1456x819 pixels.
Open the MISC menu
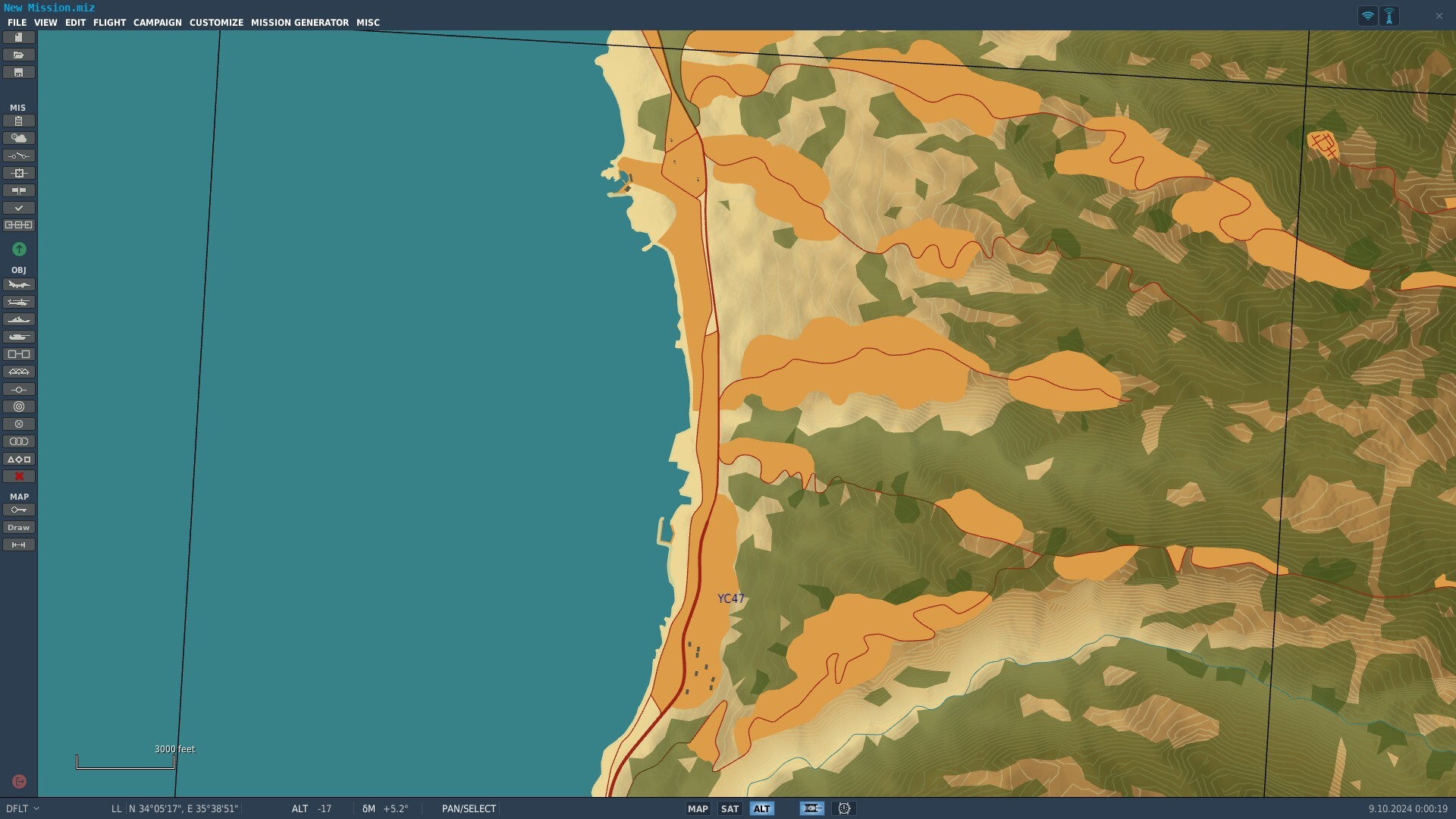(368, 23)
